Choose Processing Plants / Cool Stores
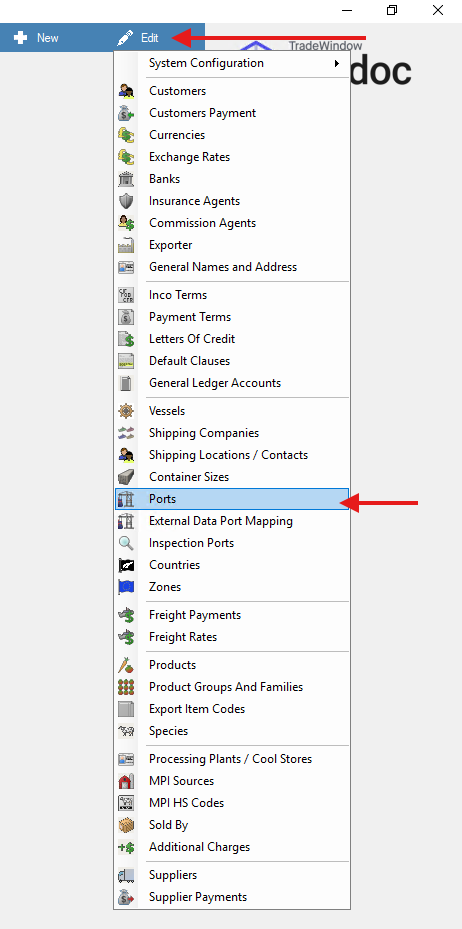 pyautogui.click(x=231, y=759)
